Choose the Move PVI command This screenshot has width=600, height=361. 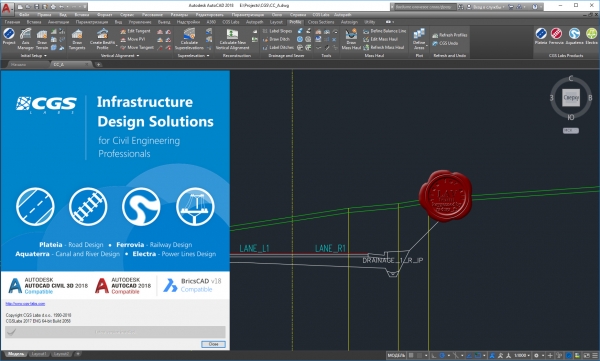coord(133,39)
